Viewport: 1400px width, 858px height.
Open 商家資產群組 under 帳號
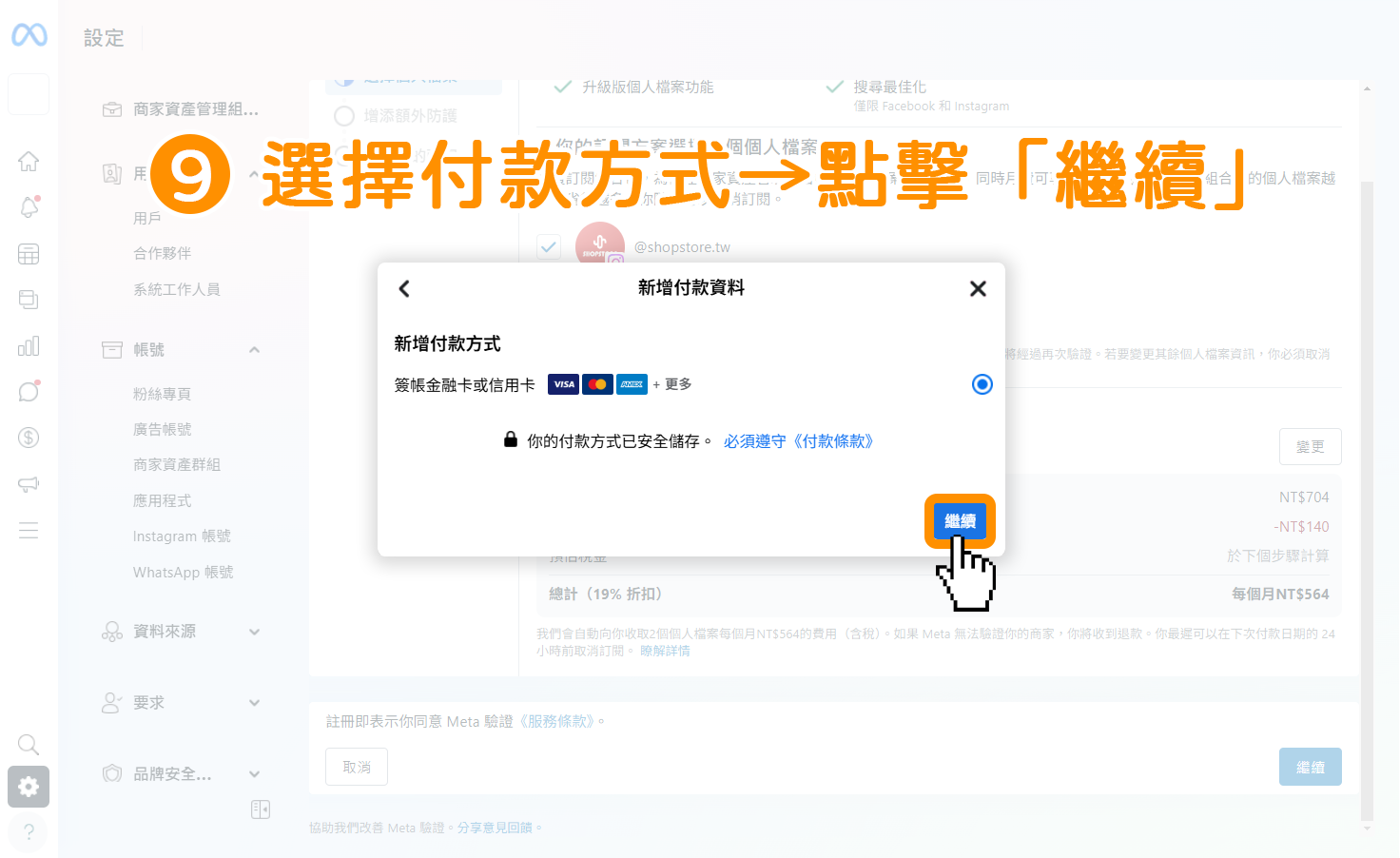pyautogui.click(x=177, y=464)
